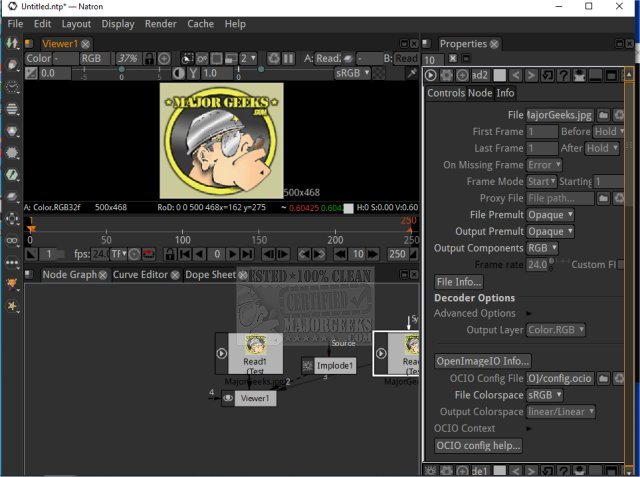Click the viewer refresh icon
Viewport: 640px width, 477px height.
click(274, 59)
